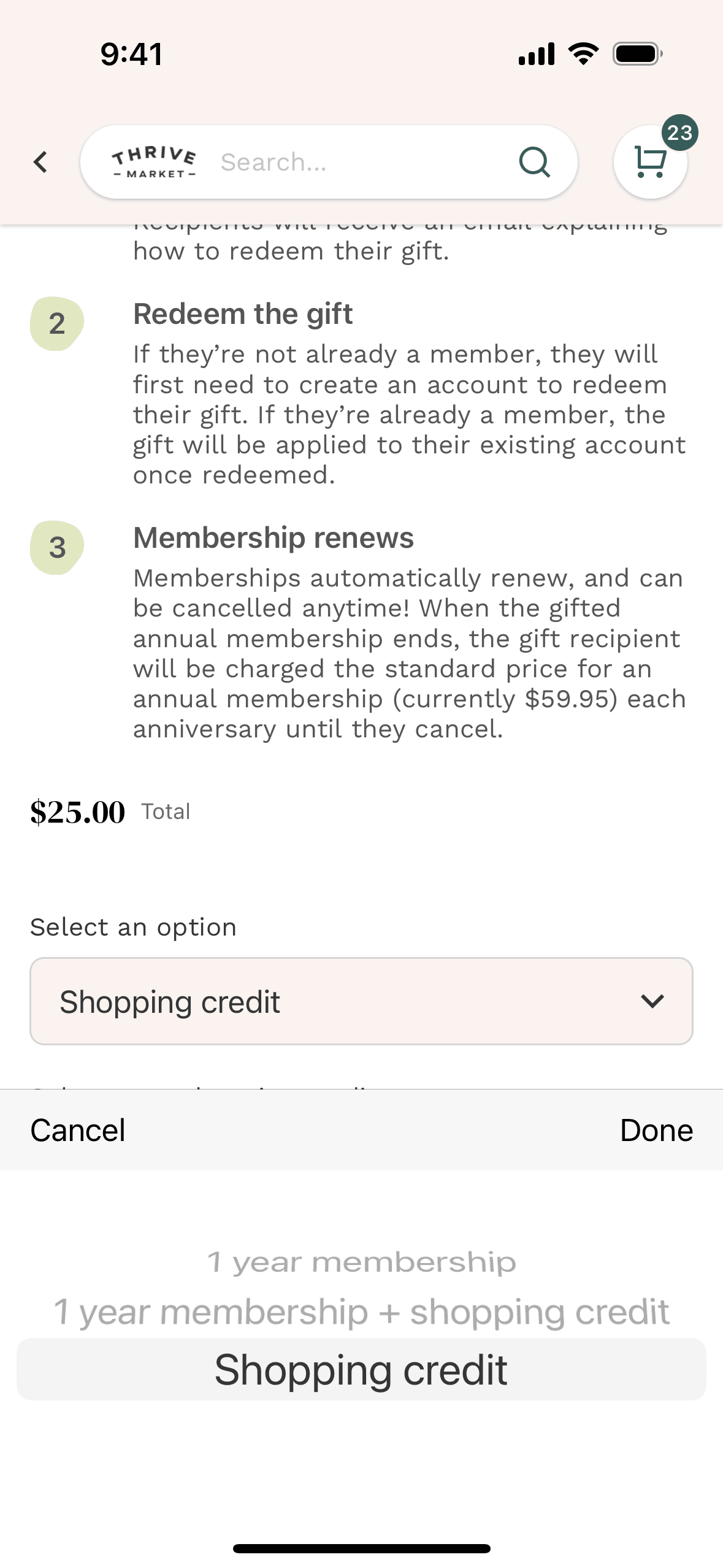The height and width of the screenshot is (1568, 723).
Task: Click the step 3 number badge
Action: pos(57,547)
